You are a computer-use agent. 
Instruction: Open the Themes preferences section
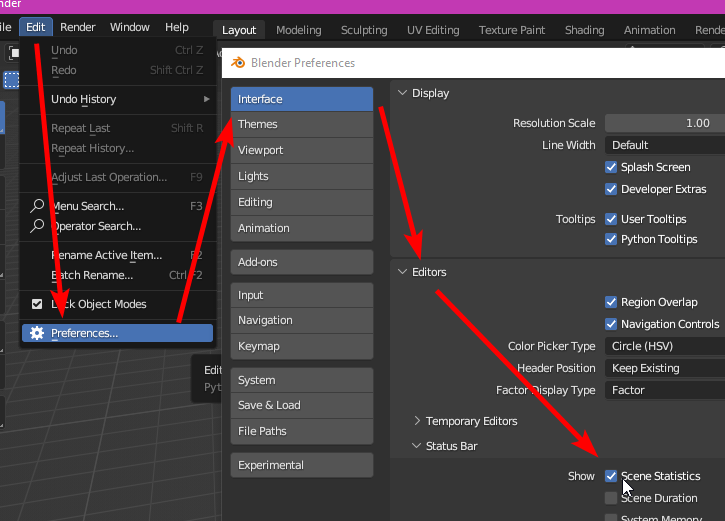(302, 124)
